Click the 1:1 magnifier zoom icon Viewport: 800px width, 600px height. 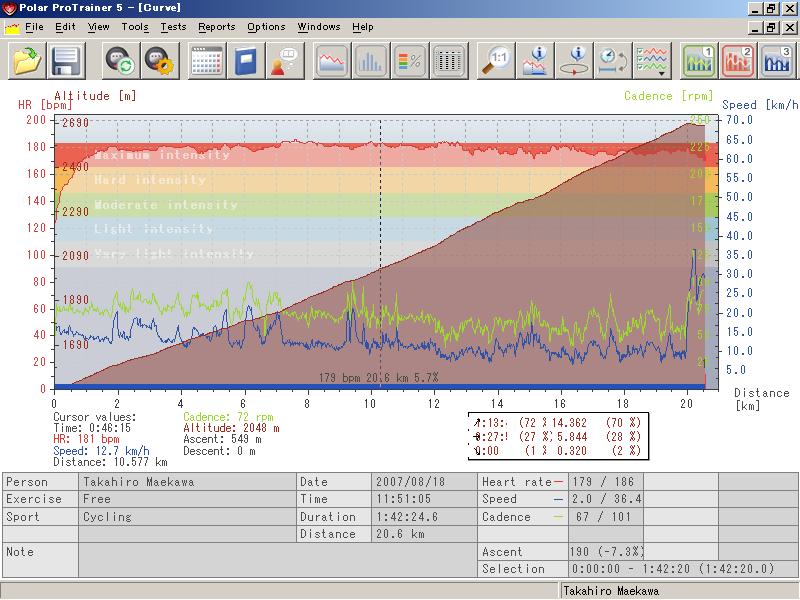(496, 60)
